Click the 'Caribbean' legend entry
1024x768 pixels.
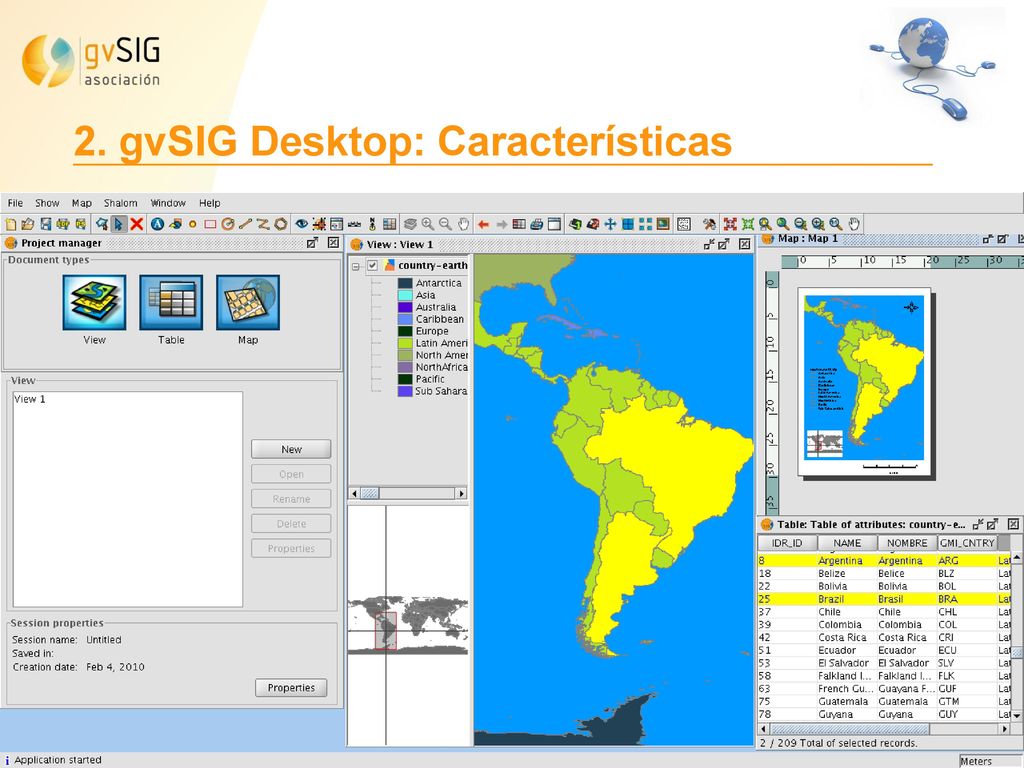point(440,319)
